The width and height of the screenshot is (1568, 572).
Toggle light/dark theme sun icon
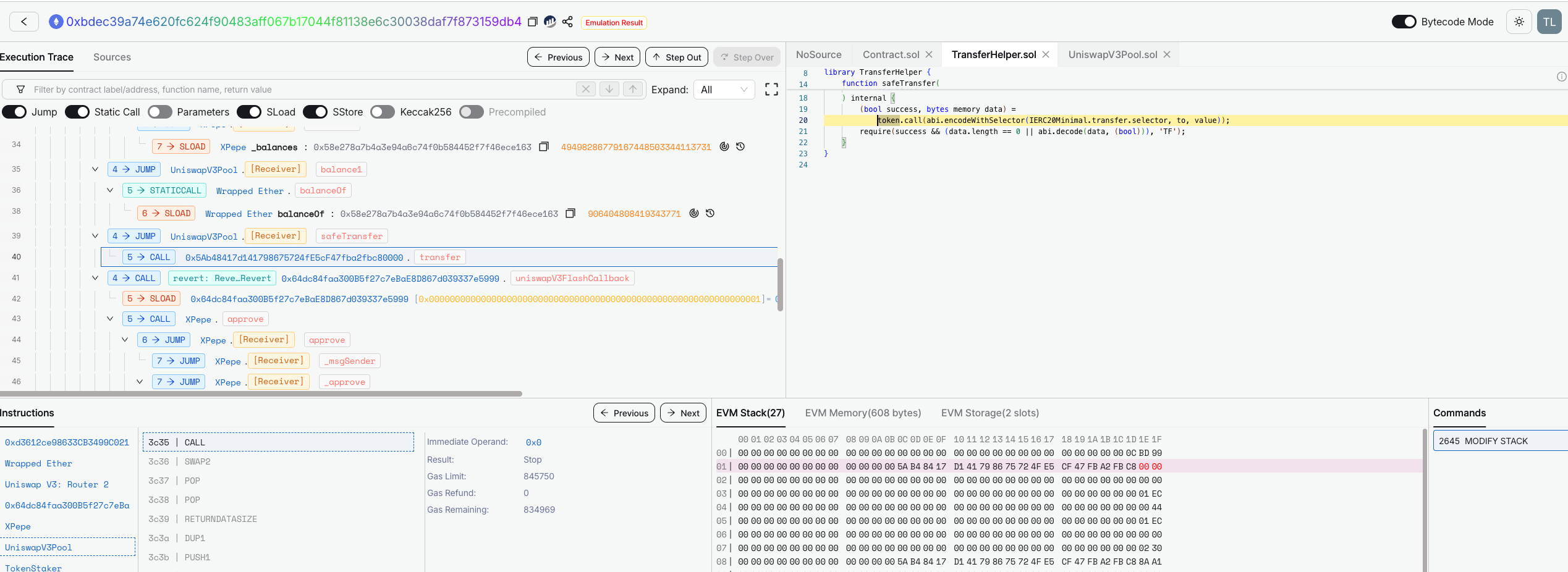1519,22
